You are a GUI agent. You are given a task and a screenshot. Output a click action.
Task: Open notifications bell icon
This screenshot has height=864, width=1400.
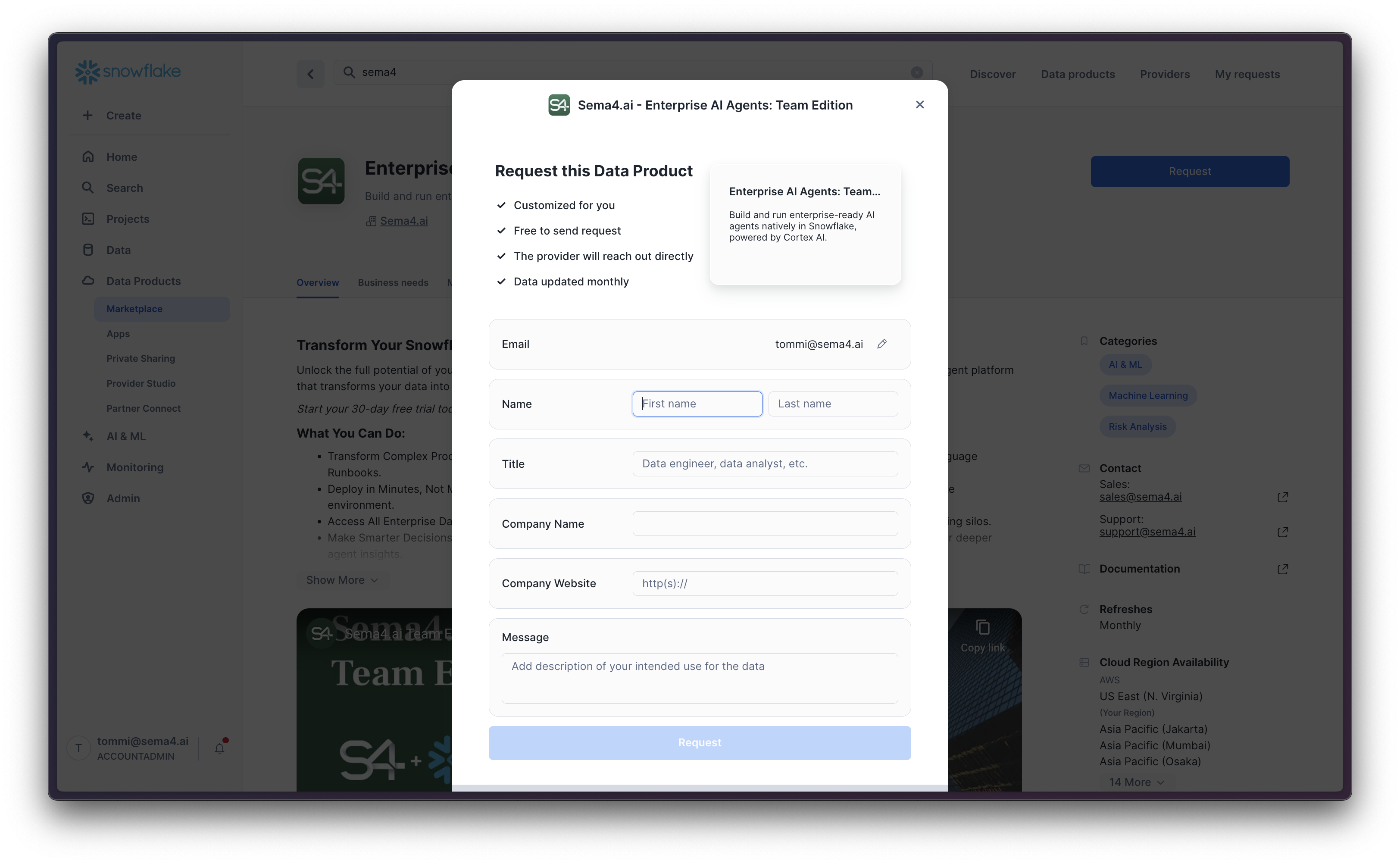point(219,748)
